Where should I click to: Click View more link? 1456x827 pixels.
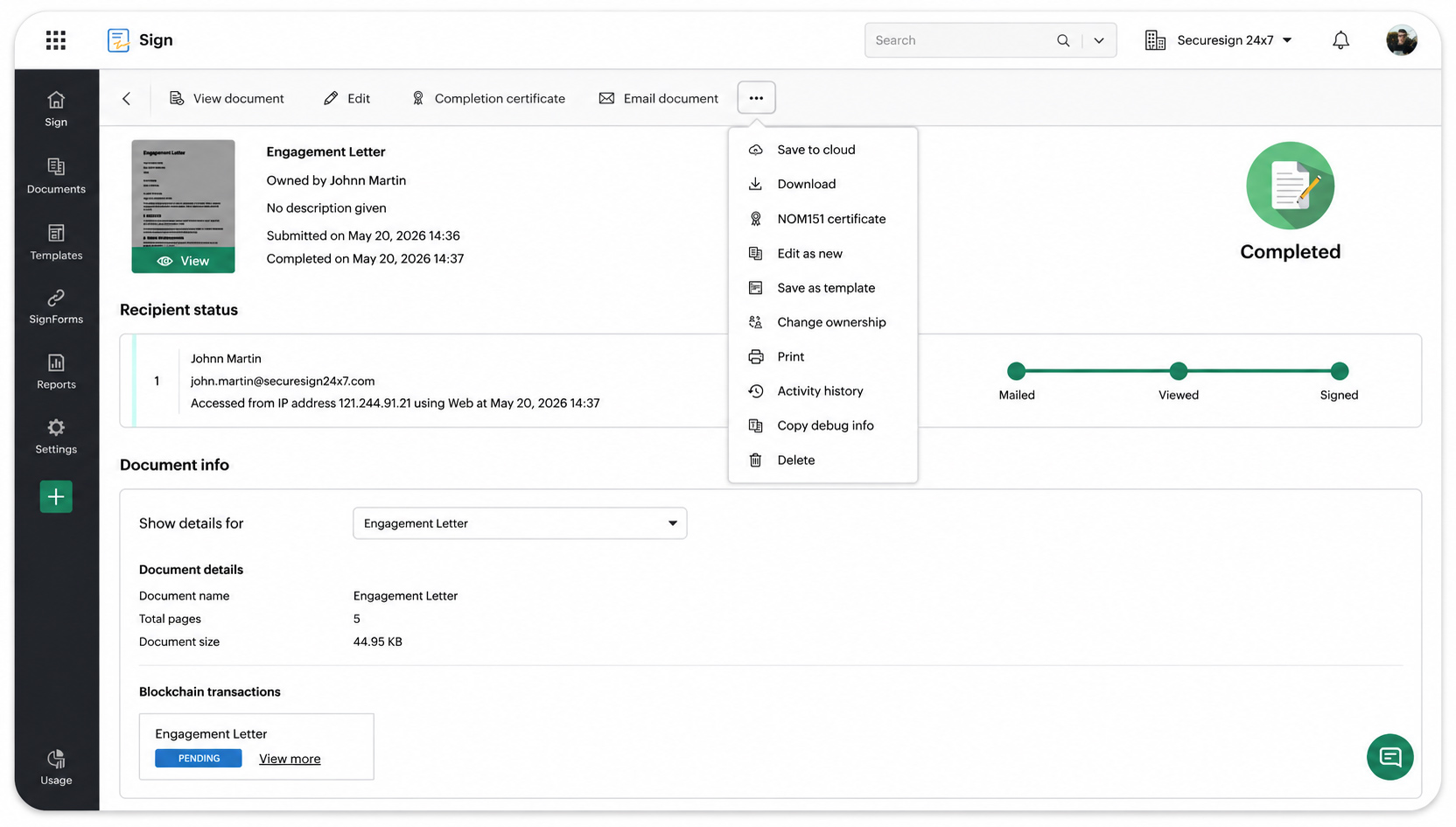click(x=290, y=759)
